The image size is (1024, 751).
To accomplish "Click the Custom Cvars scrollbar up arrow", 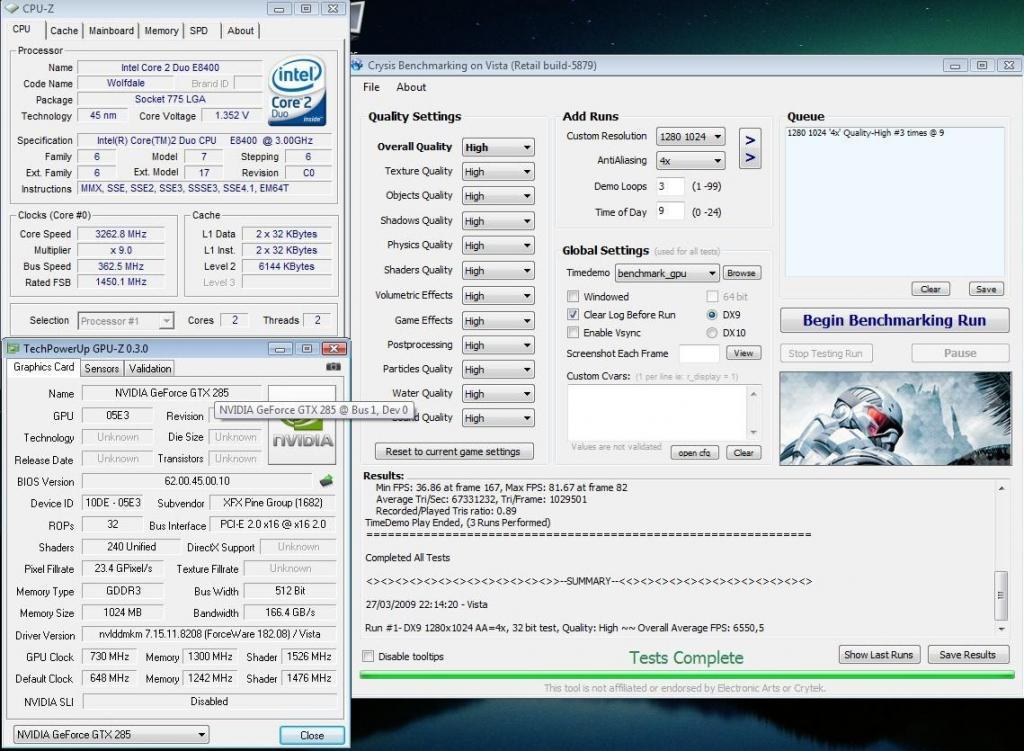I will (x=753, y=394).
